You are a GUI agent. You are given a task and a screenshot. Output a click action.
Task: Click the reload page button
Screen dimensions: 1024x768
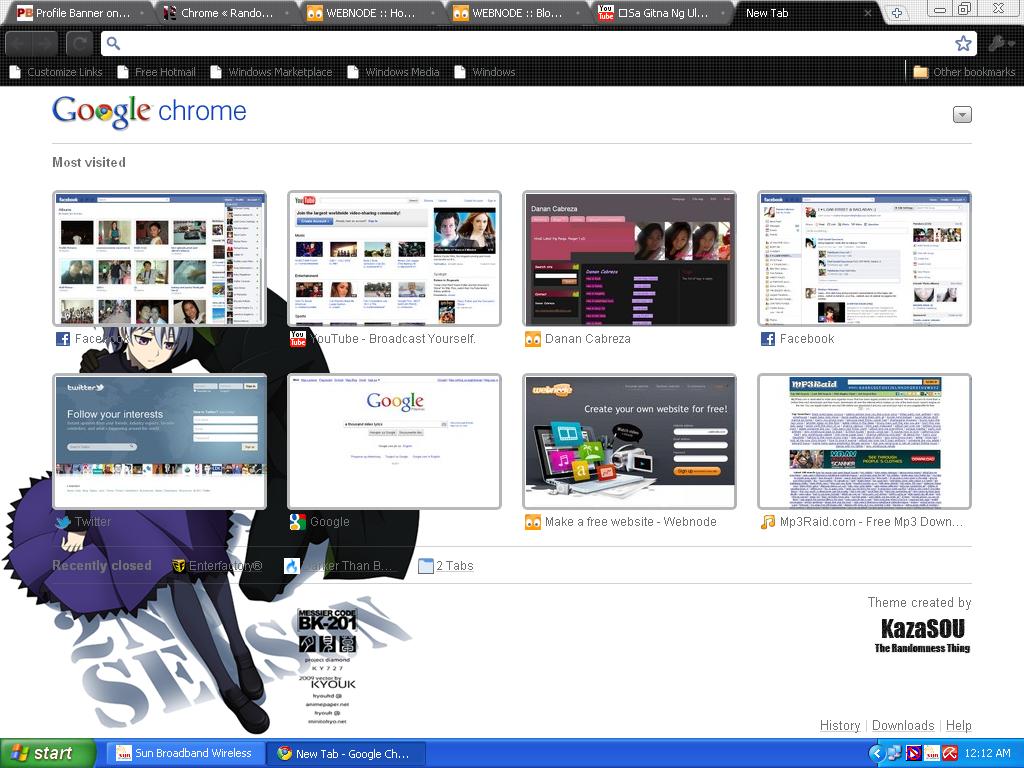[79, 43]
